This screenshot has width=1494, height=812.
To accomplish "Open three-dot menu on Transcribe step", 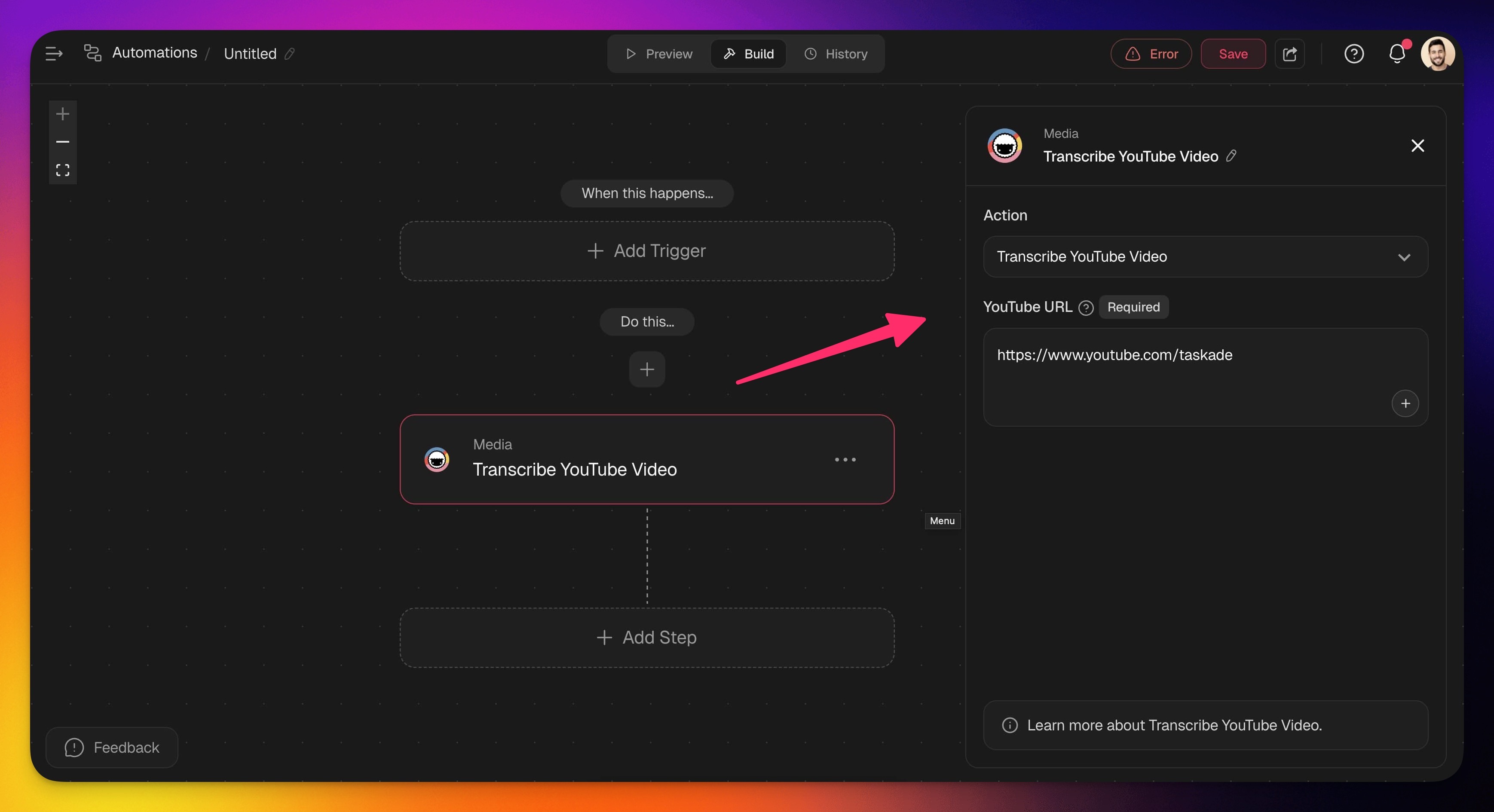I will (x=845, y=460).
